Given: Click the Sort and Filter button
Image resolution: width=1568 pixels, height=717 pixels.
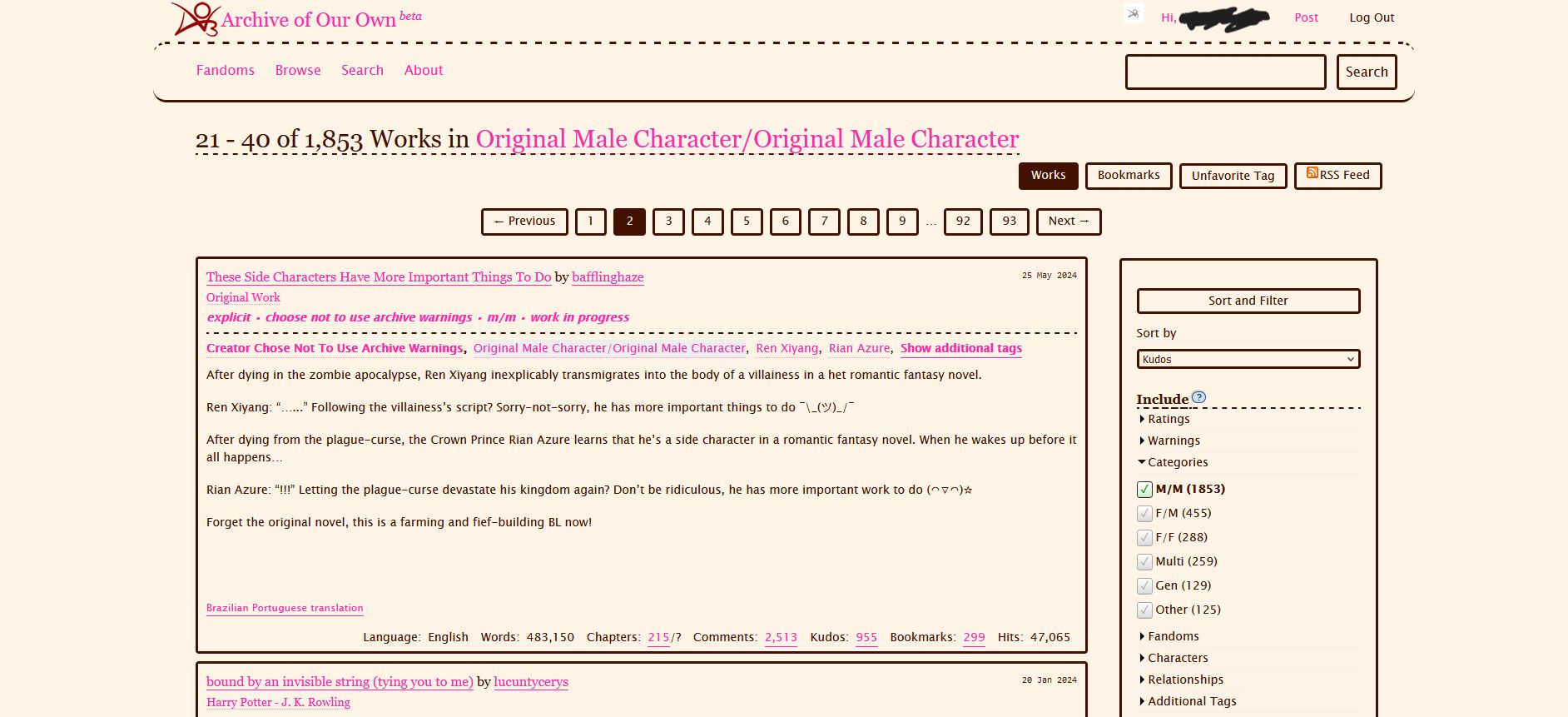Looking at the screenshot, I should [1248, 301].
